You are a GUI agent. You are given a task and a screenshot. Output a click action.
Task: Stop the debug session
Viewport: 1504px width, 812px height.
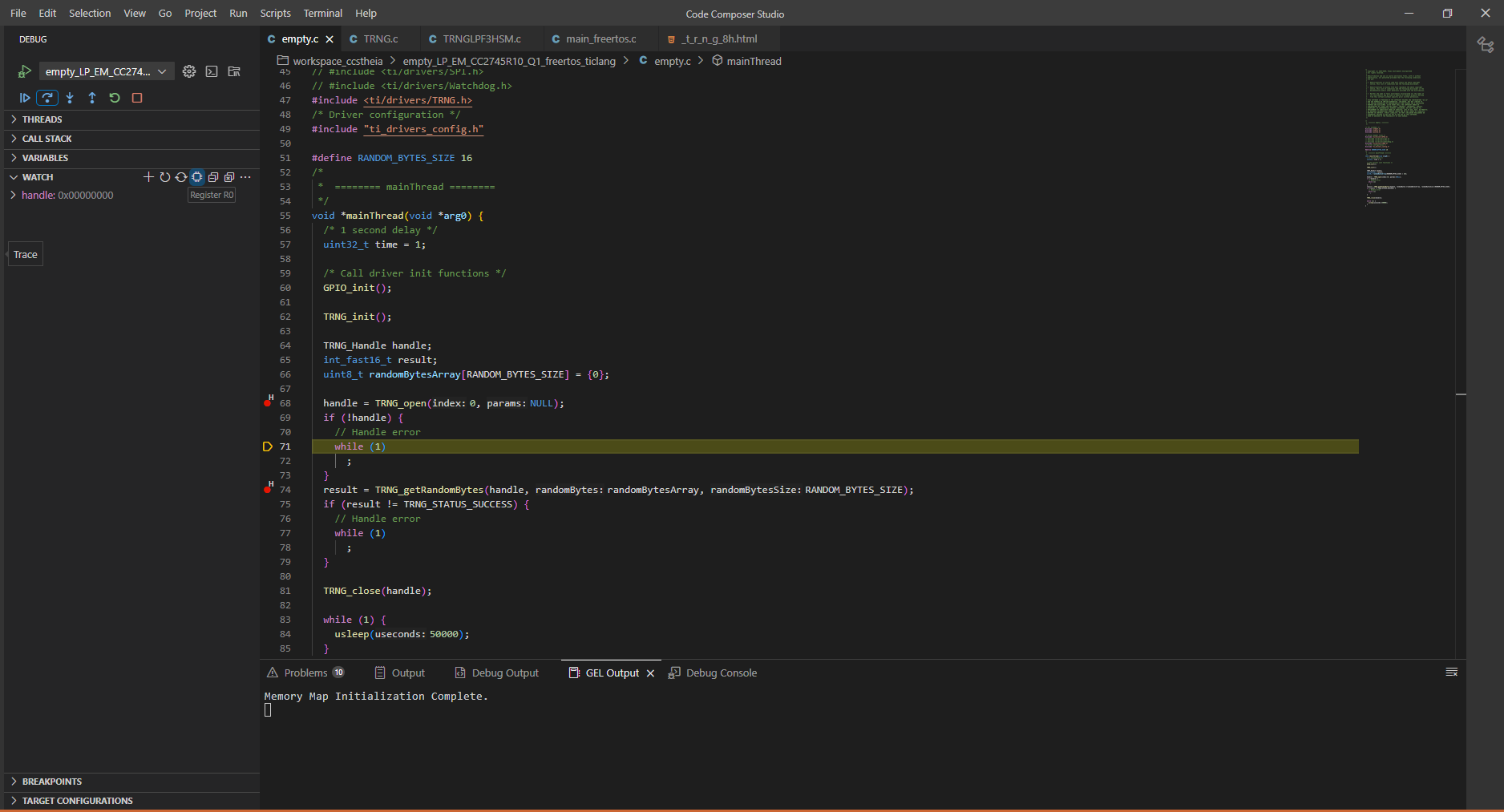click(137, 98)
